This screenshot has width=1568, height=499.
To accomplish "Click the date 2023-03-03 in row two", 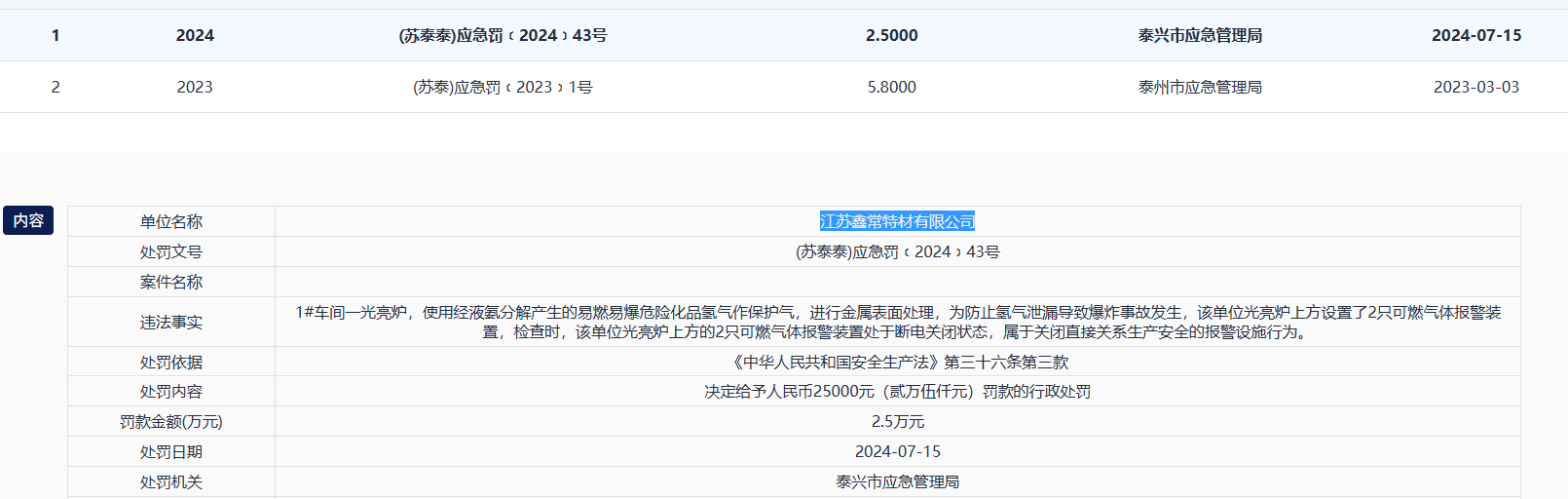I will [1475, 87].
